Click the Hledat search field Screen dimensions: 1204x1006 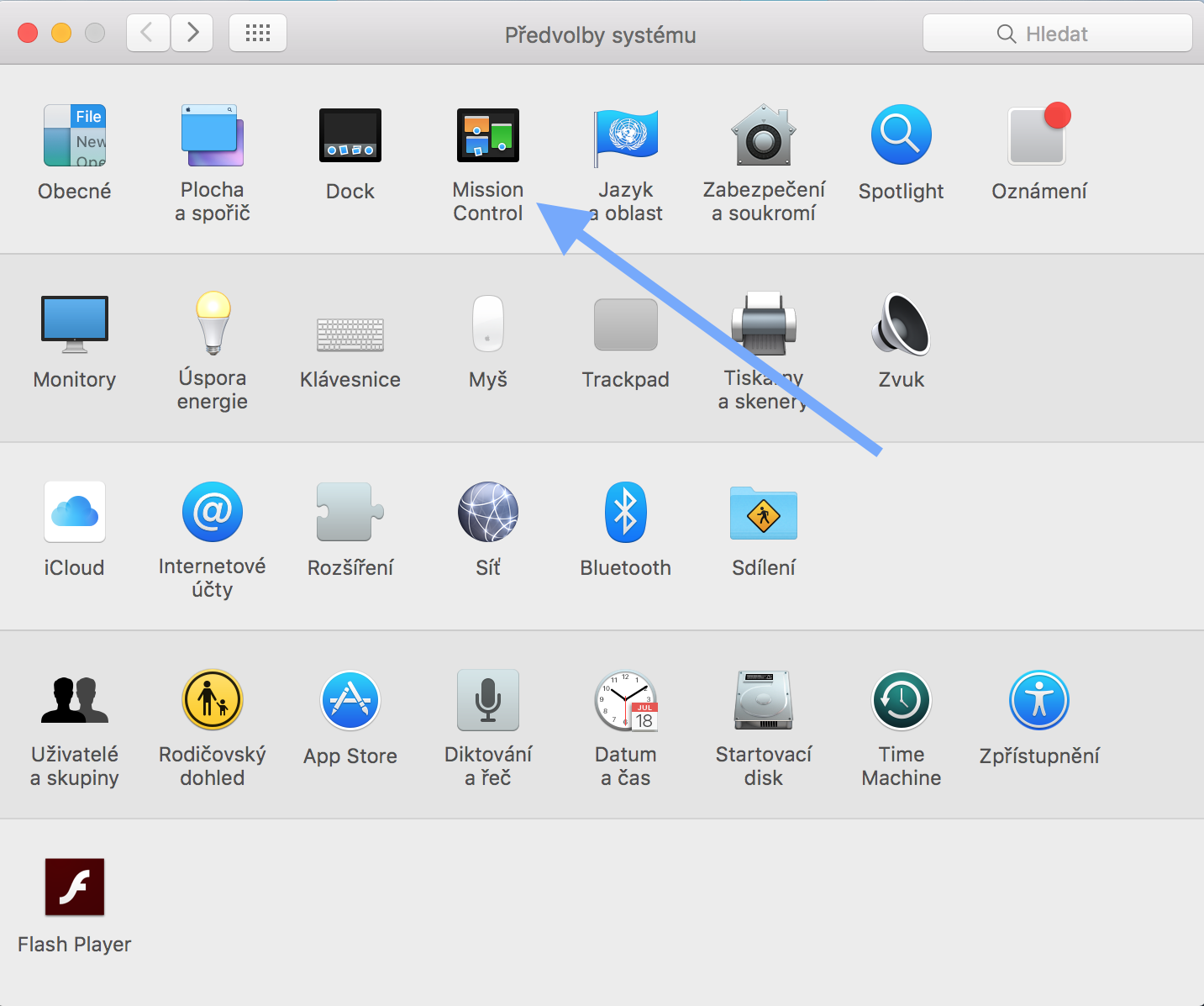point(1057,34)
